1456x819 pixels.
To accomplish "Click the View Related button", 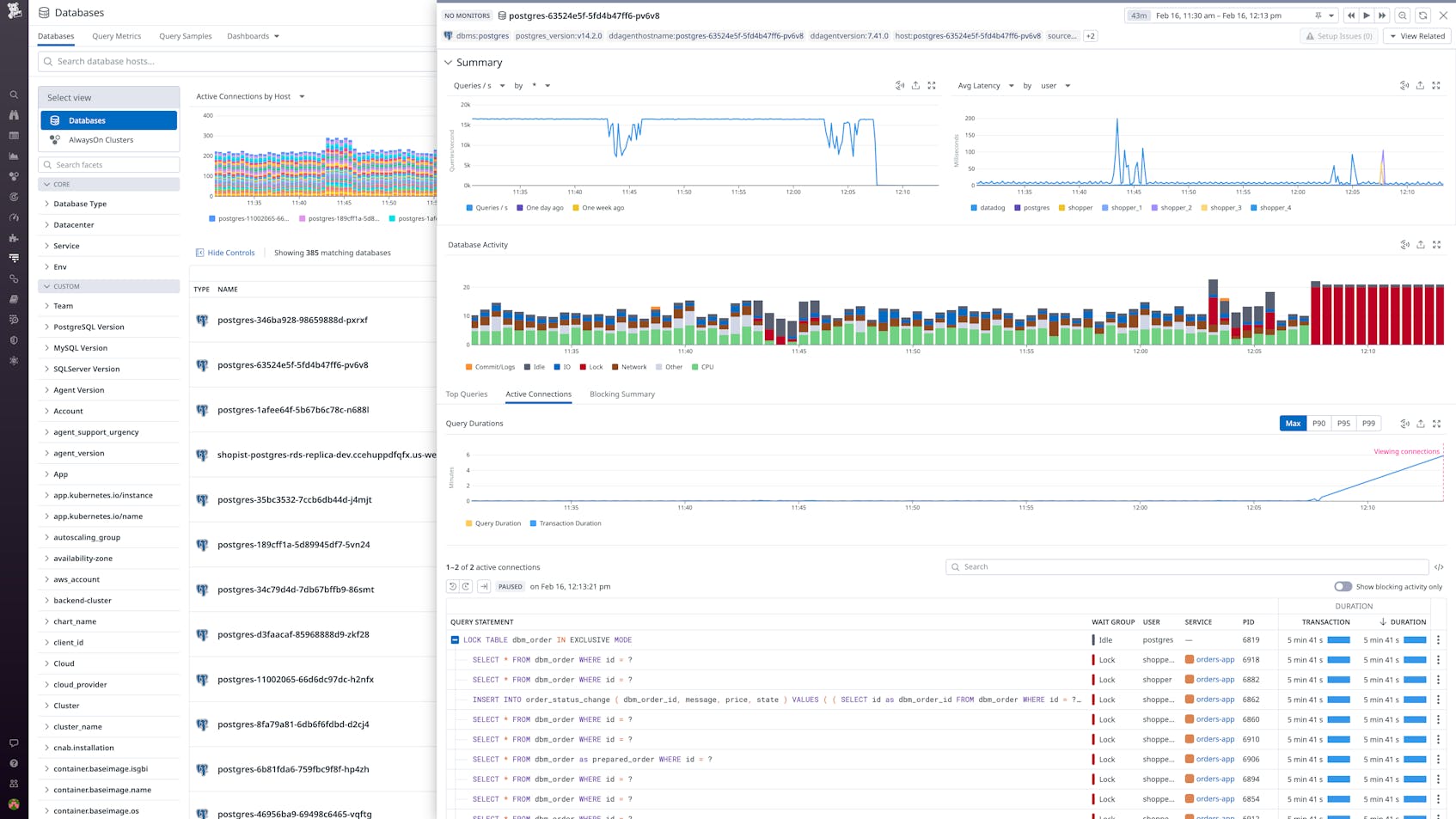I will pos(1416,36).
